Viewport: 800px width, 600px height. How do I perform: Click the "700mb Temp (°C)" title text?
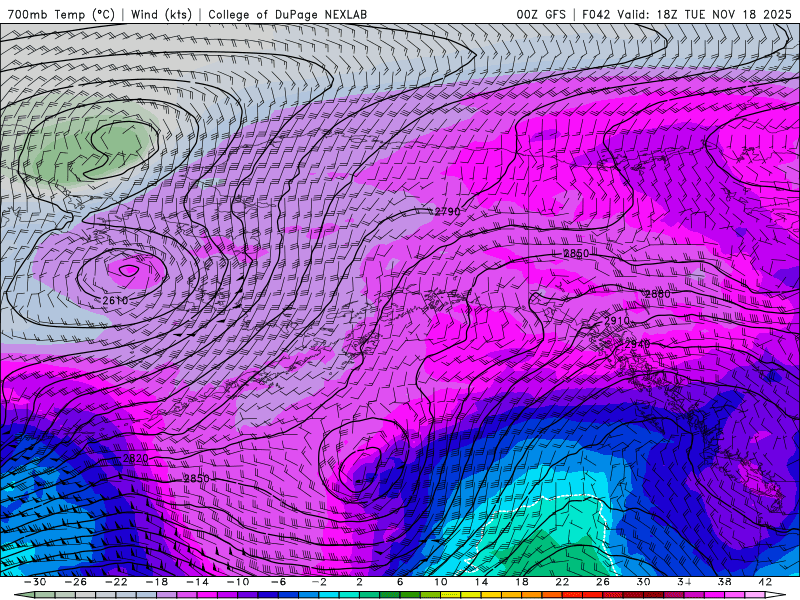click(x=61, y=14)
